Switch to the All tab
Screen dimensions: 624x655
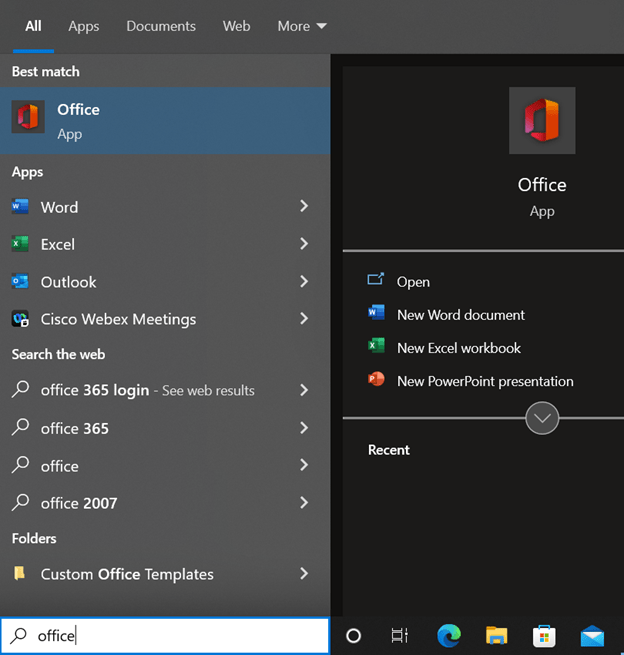point(33,26)
